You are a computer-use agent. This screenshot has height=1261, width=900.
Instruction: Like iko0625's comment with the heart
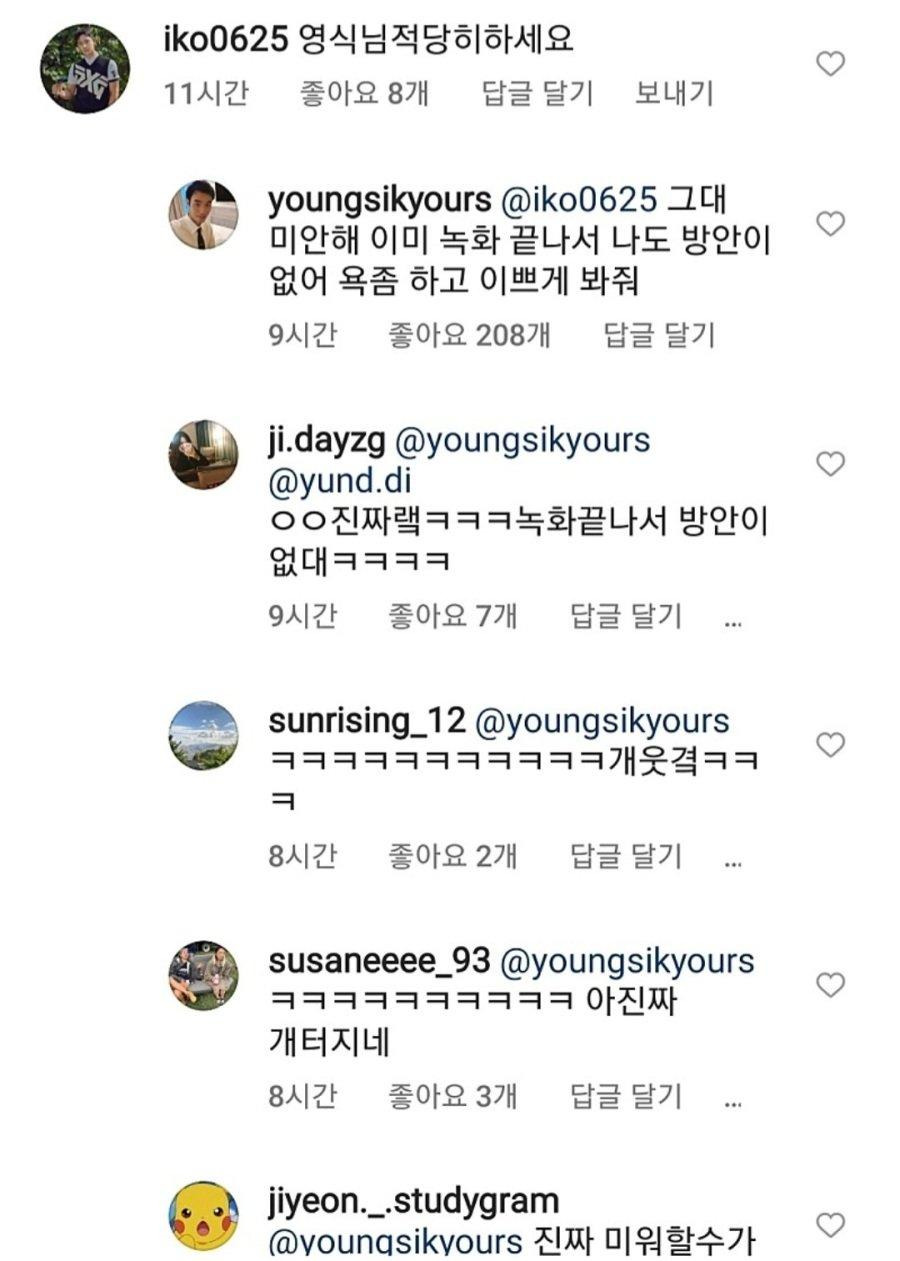point(831,65)
